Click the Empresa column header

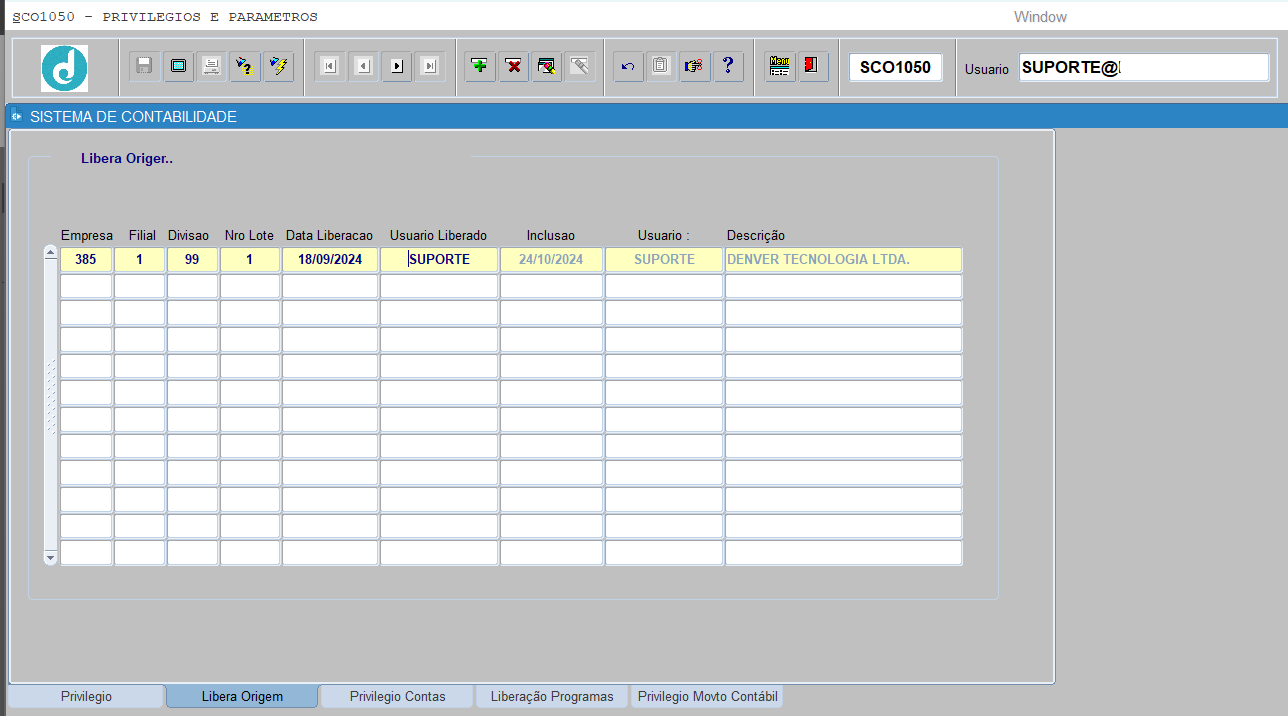(x=87, y=236)
